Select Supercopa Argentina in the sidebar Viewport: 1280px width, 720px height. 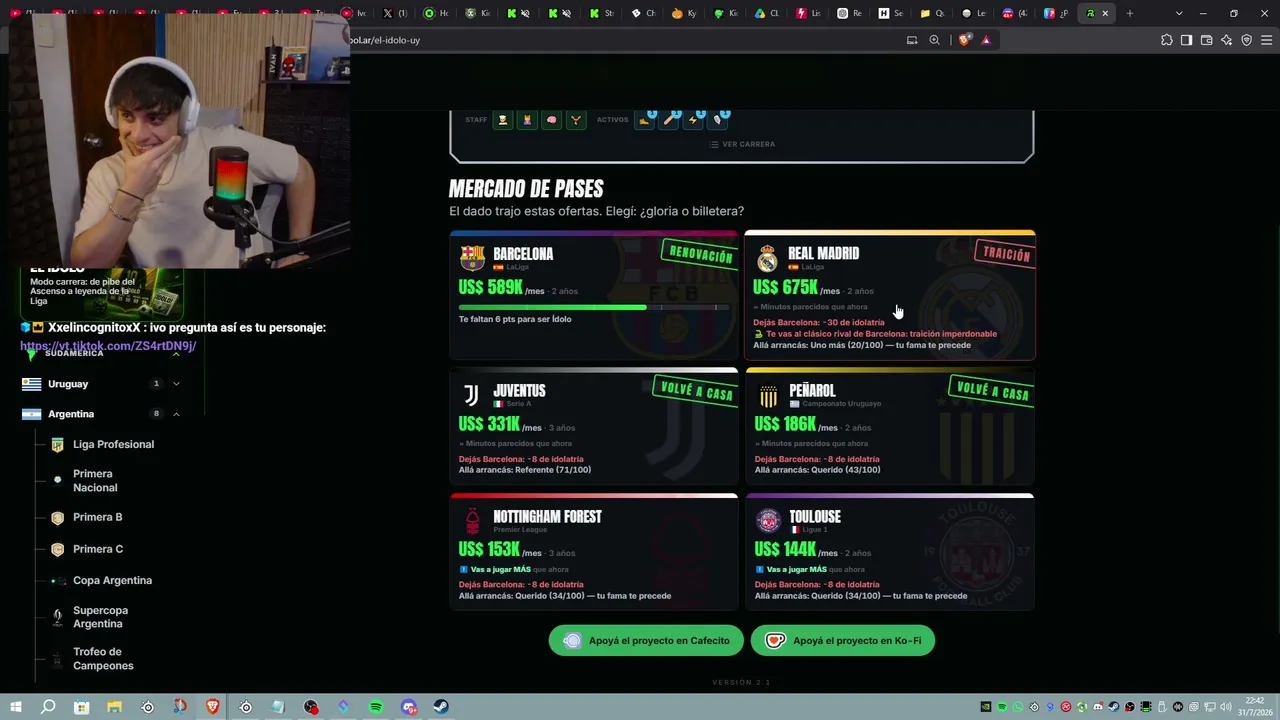[100, 617]
